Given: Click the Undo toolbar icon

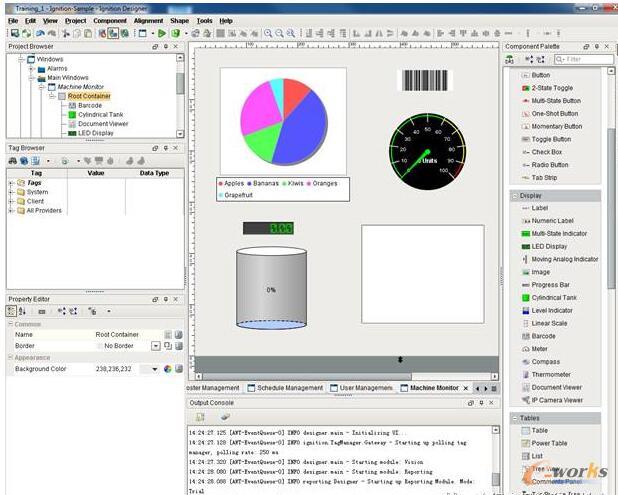Looking at the screenshot, I should [40, 33].
